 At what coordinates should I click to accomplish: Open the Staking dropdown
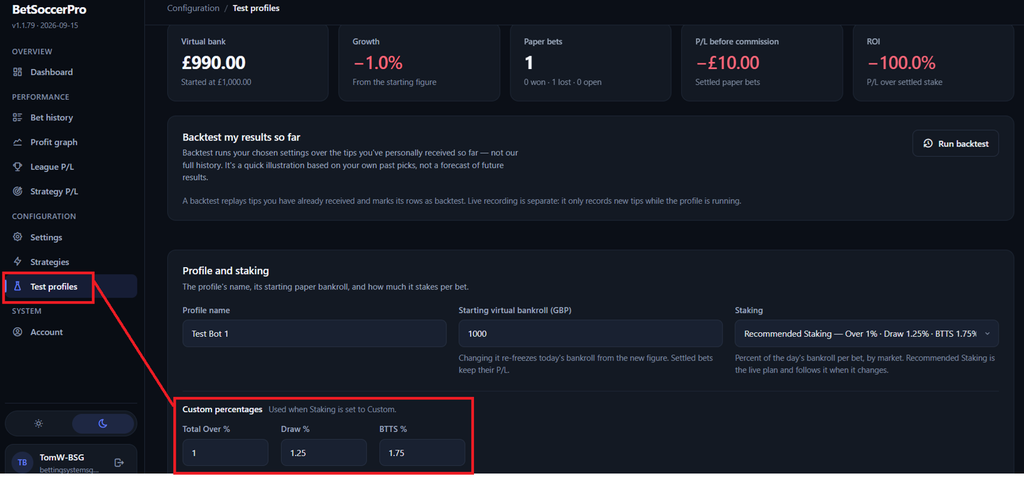867,334
